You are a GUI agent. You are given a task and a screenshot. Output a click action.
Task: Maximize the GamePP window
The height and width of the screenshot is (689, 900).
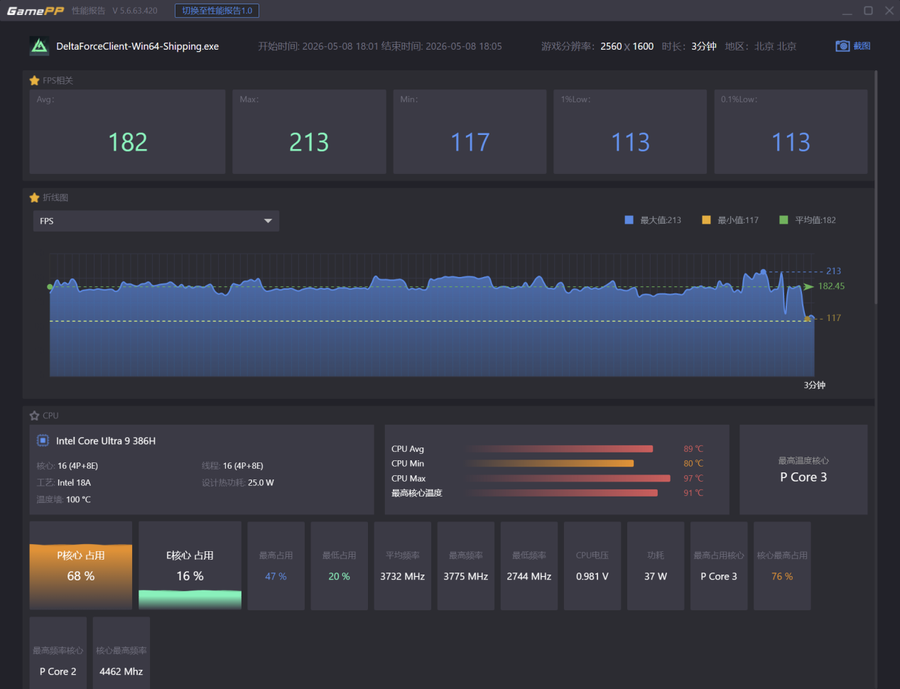coord(868,10)
